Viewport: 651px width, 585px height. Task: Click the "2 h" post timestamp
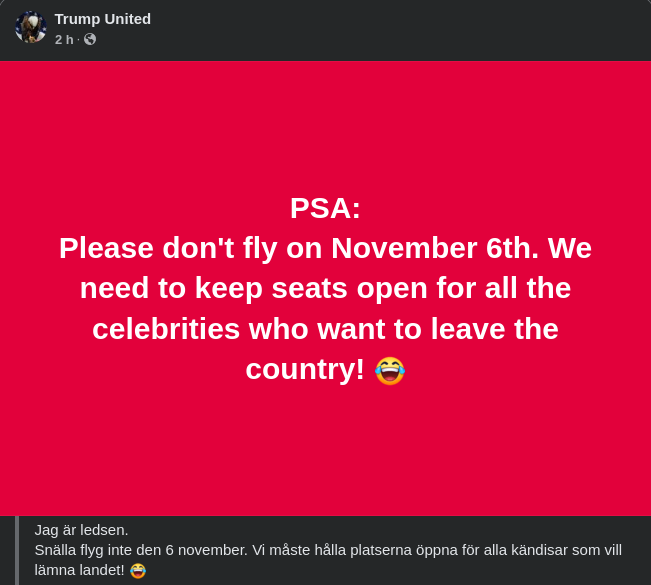(64, 40)
